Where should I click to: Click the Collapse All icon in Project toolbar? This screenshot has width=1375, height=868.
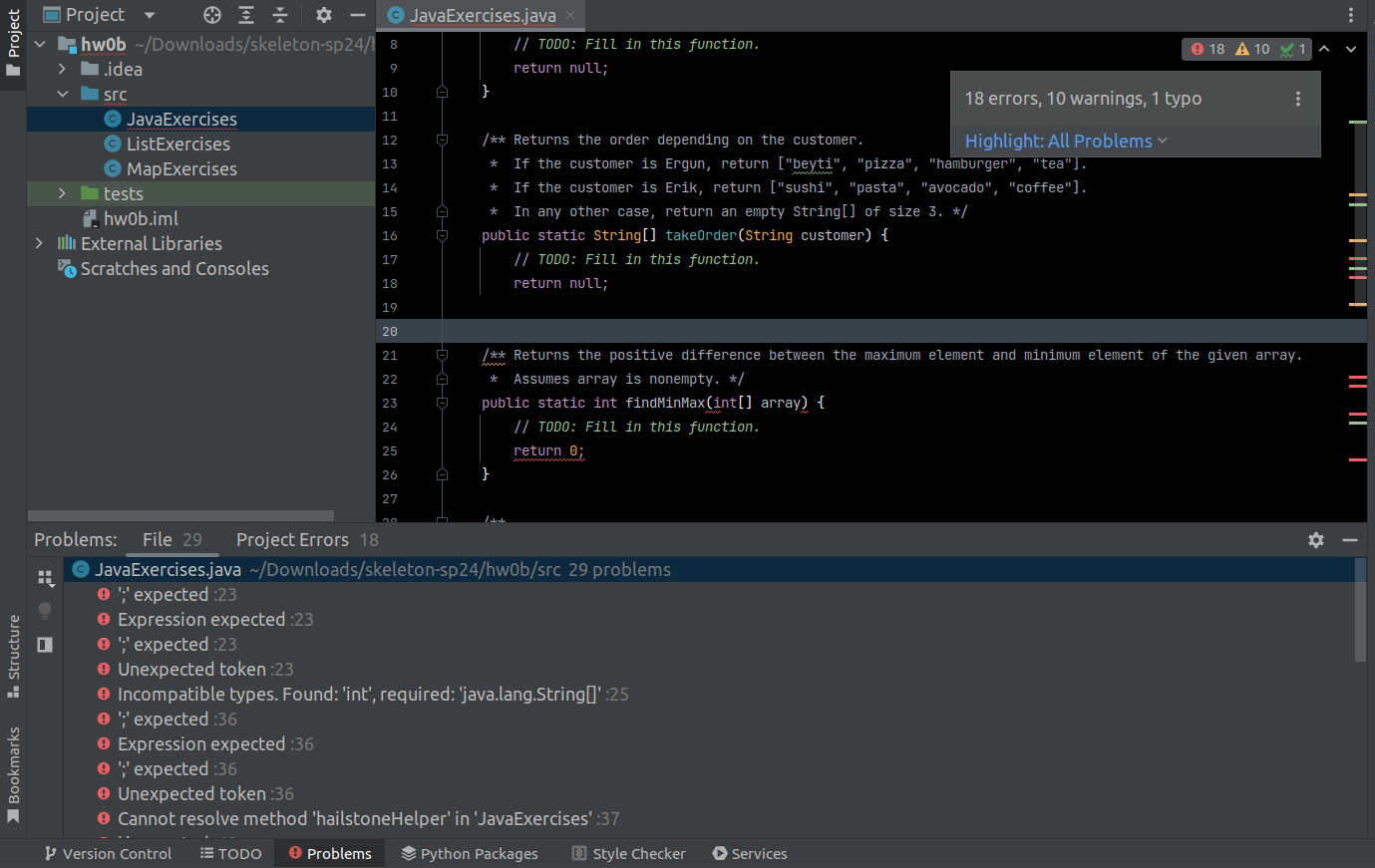tap(280, 14)
